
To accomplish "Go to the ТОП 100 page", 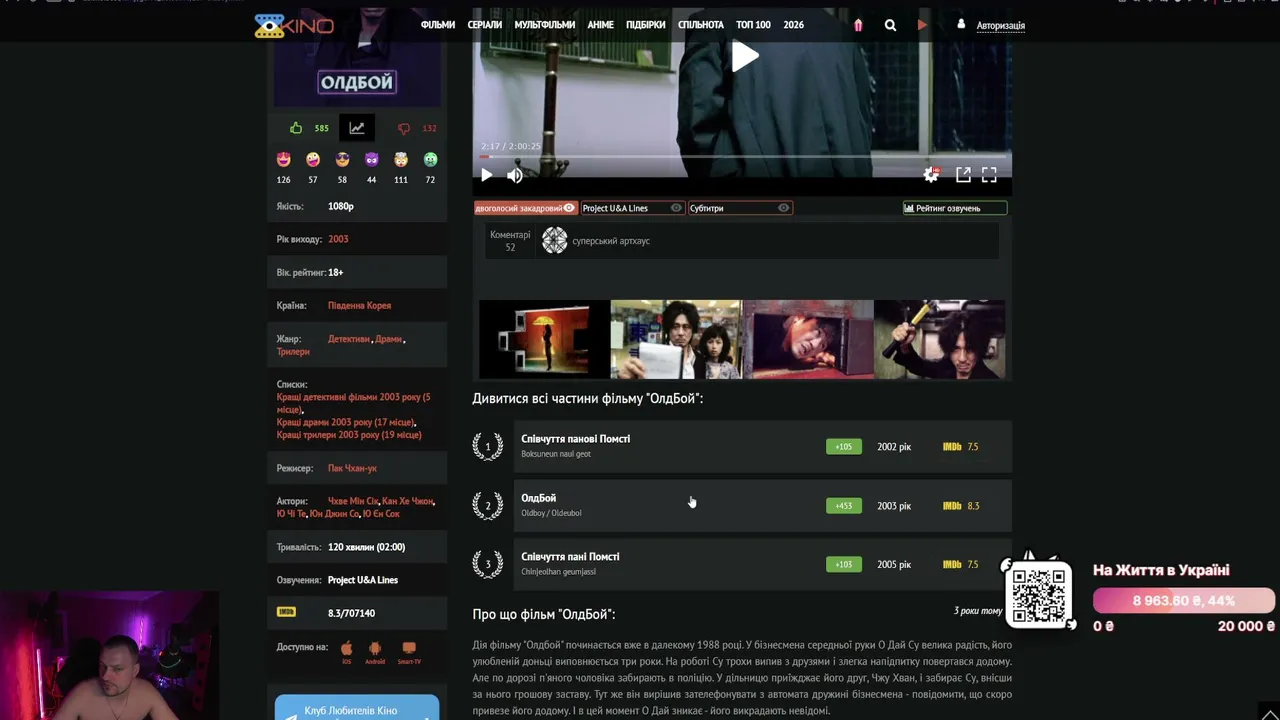I will click(753, 25).
